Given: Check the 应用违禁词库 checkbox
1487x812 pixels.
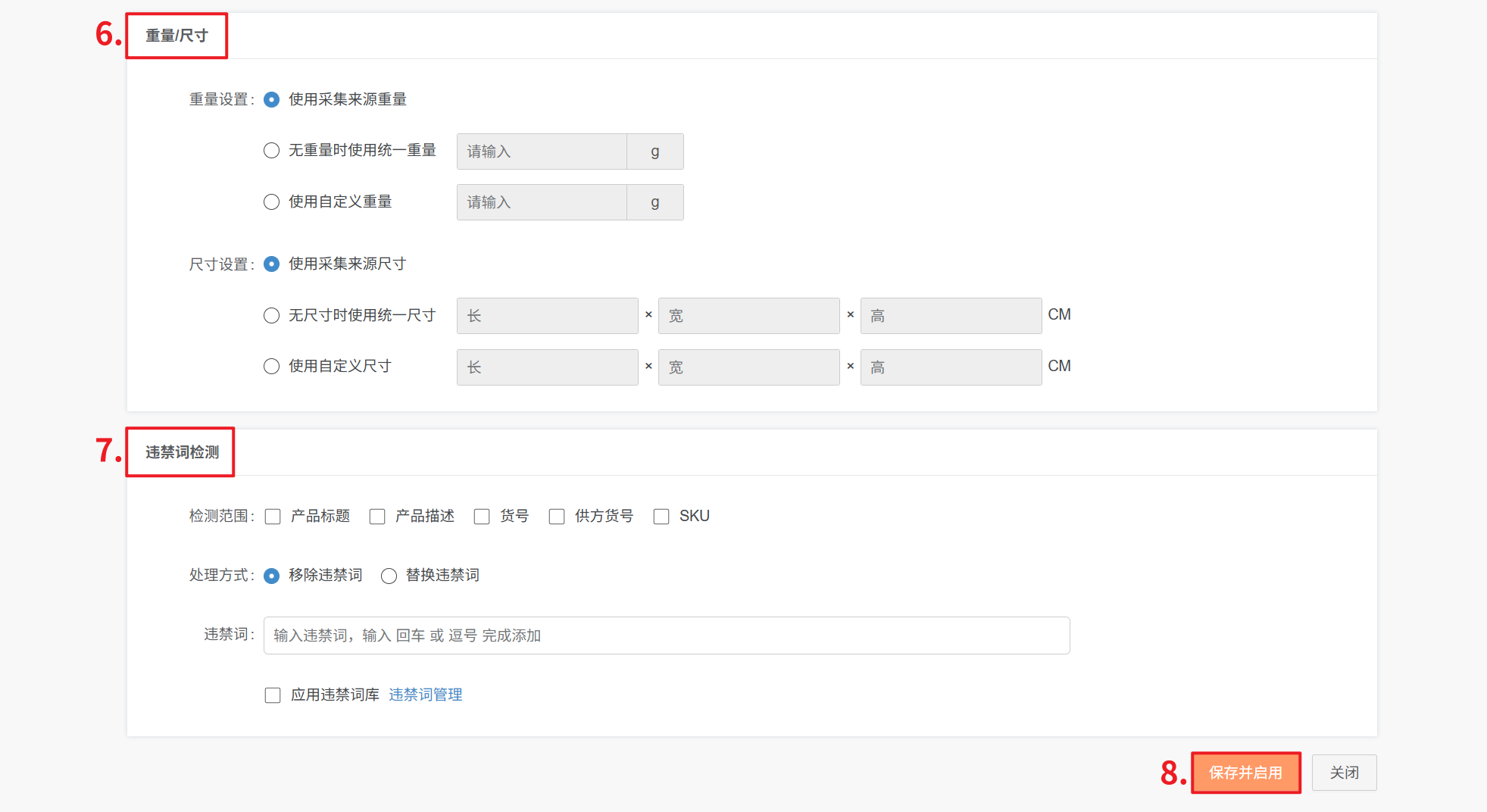Looking at the screenshot, I should coord(273,695).
